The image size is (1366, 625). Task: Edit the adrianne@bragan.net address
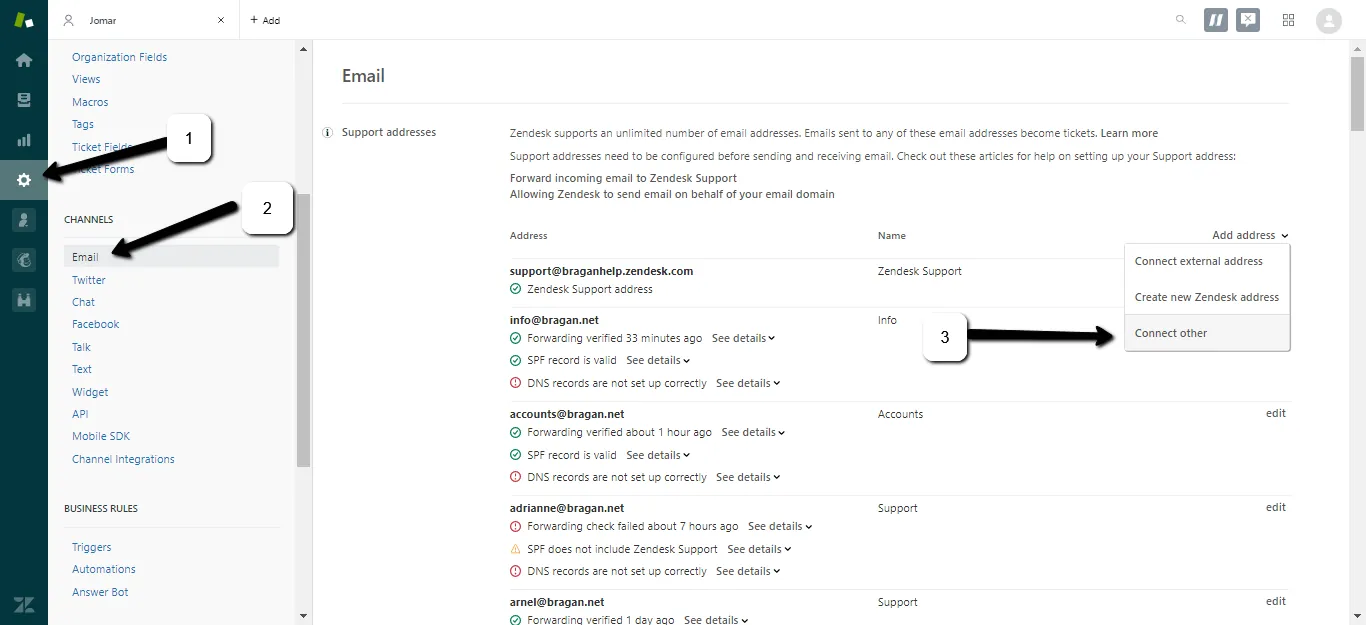coord(1276,508)
